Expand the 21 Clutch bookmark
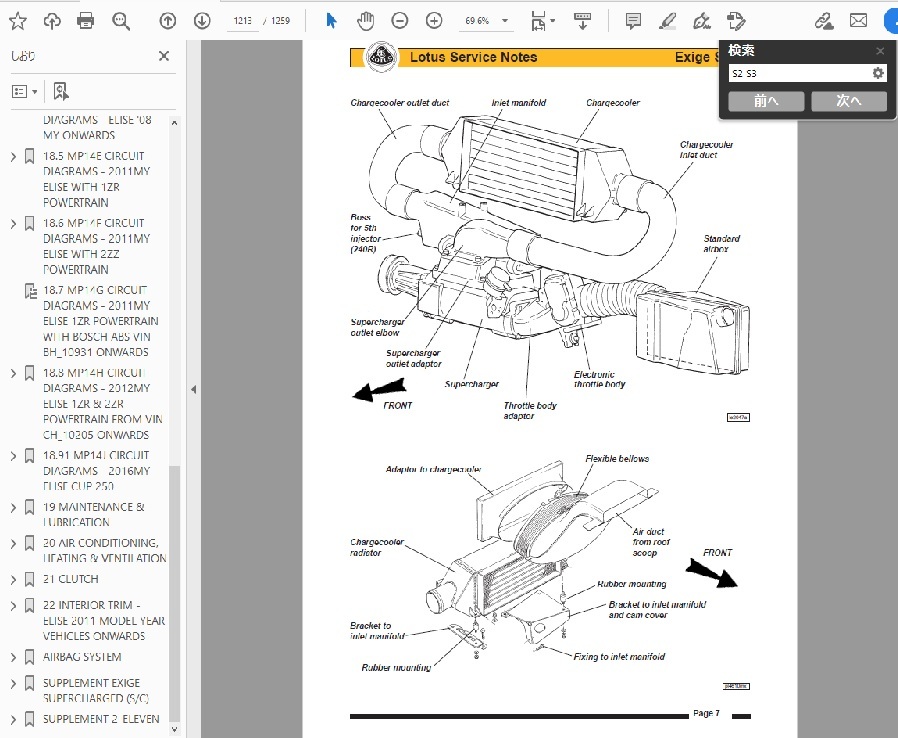Screen dimensions: 898x738 click(14, 579)
